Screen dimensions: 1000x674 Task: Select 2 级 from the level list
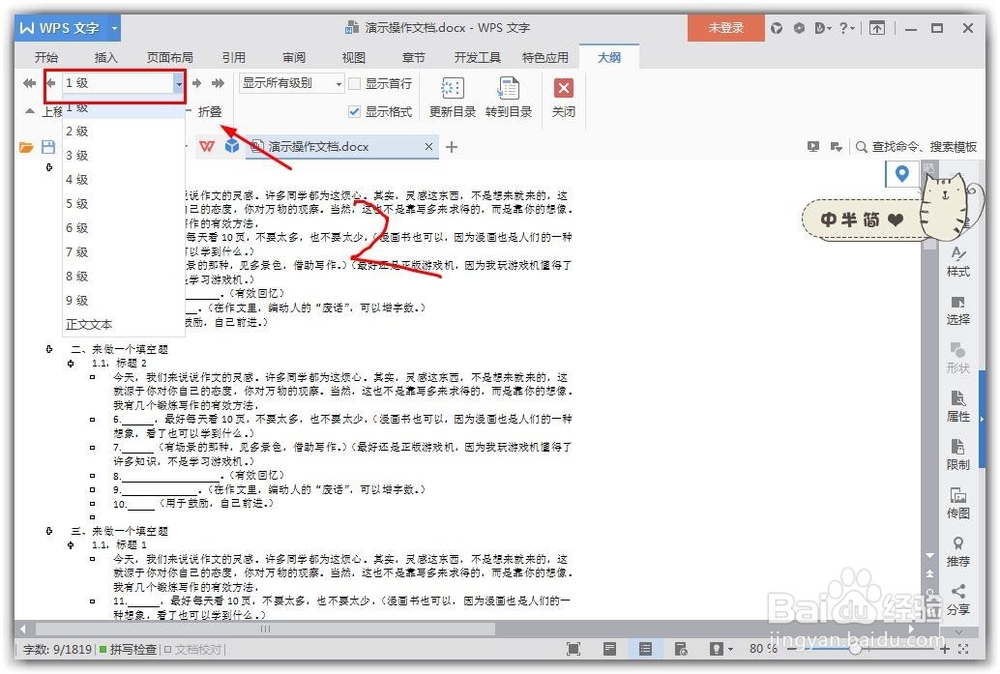(x=124, y=131)
